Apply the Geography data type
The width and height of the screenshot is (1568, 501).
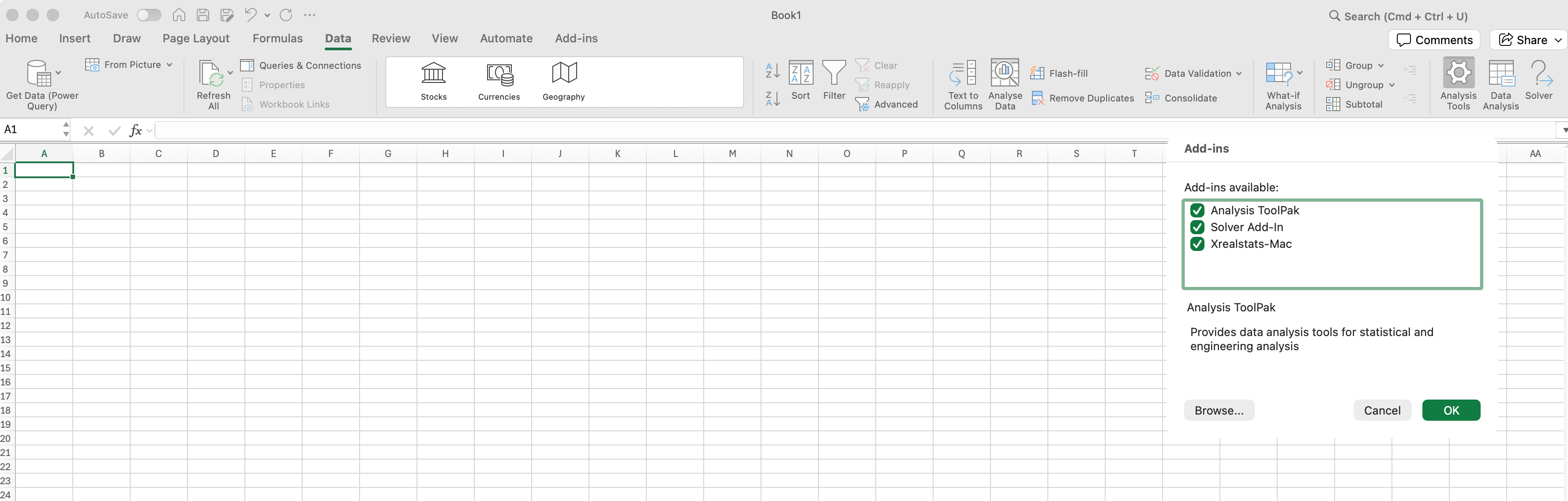[x=564, y=82]
